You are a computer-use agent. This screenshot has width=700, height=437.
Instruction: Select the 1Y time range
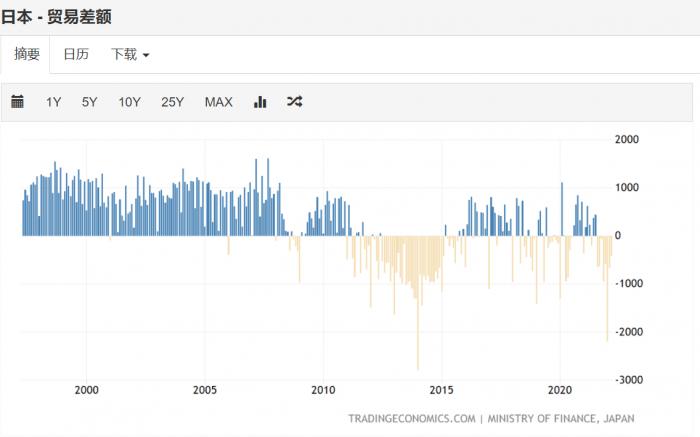pyautogui.click(x=54, y=101)
